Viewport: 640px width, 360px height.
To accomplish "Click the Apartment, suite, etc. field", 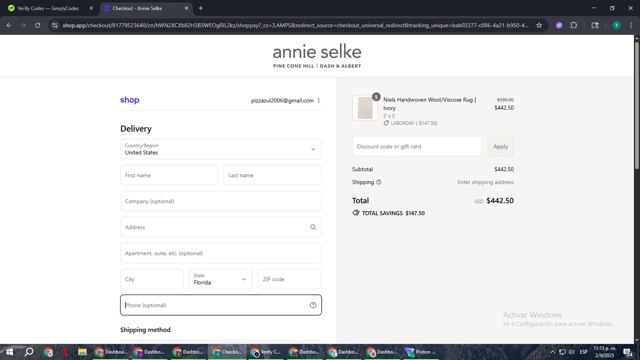I will point(221,253).
